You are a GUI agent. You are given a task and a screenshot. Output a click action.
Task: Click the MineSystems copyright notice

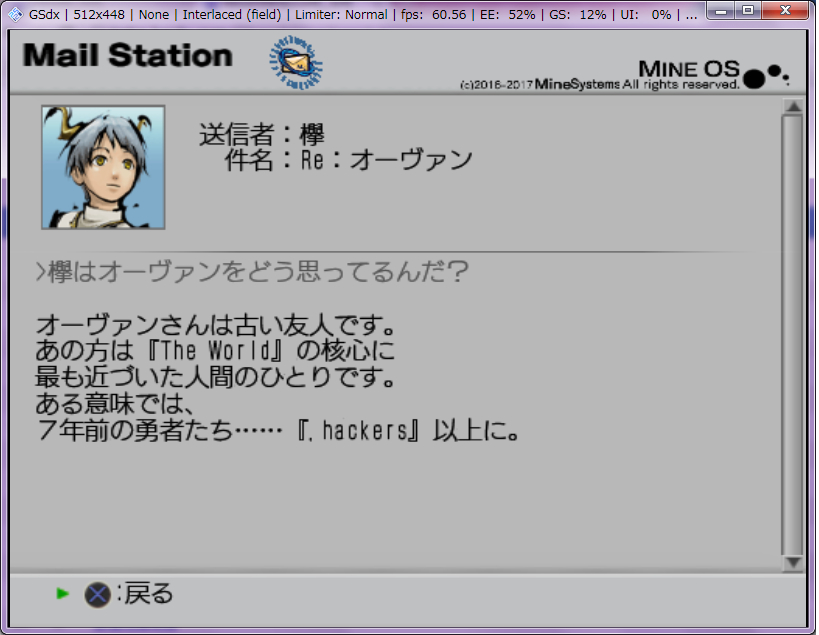pyautogui.click(x=600, y=84)
